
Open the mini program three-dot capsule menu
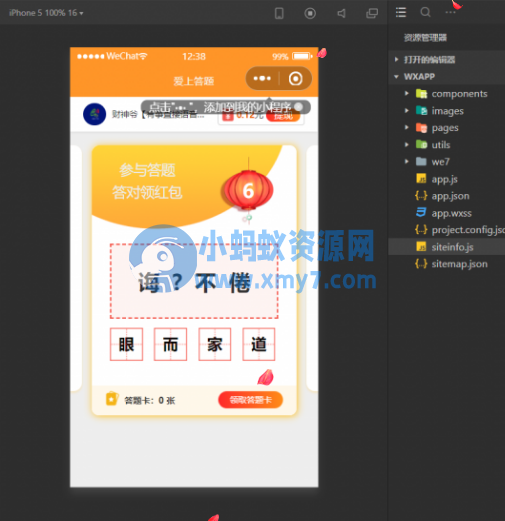click(x=262, y=79)
